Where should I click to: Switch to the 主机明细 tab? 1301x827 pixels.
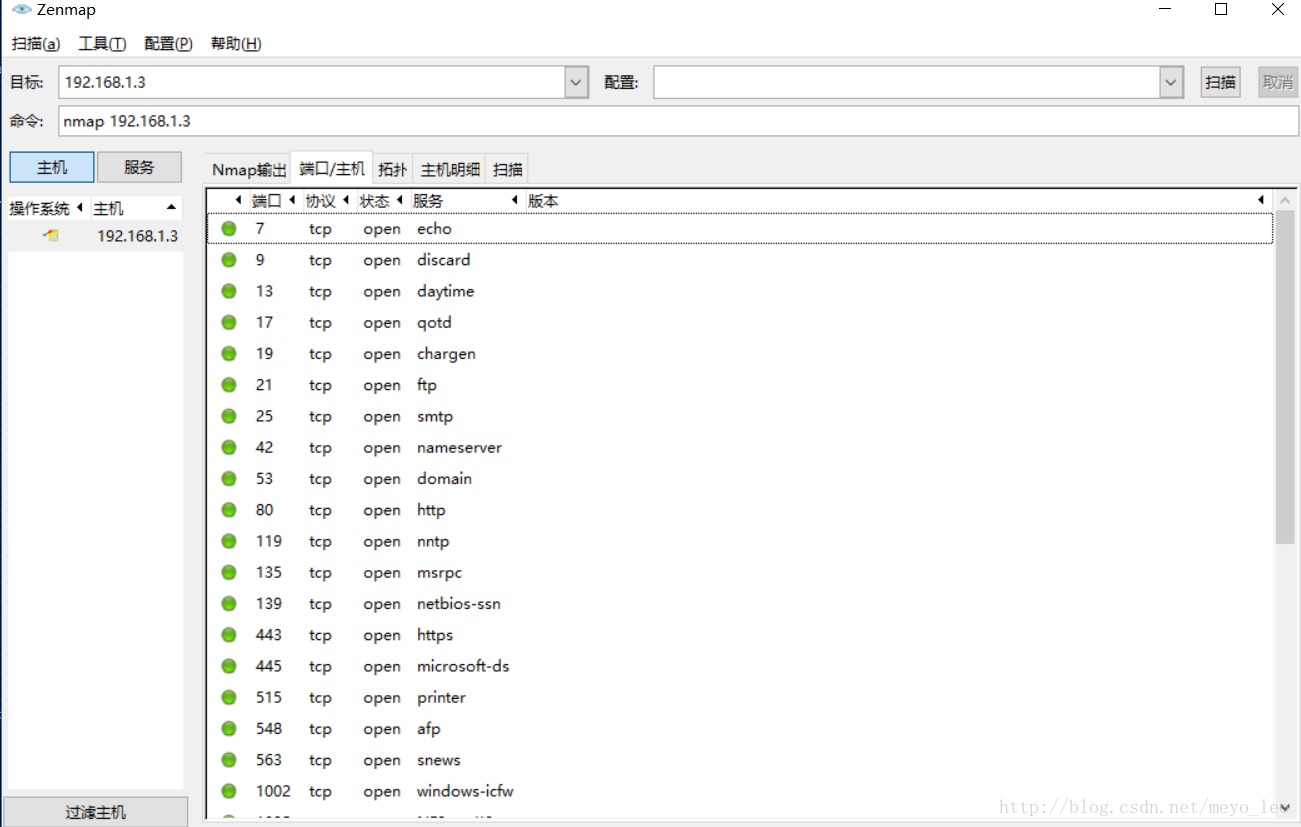[450, 170]
